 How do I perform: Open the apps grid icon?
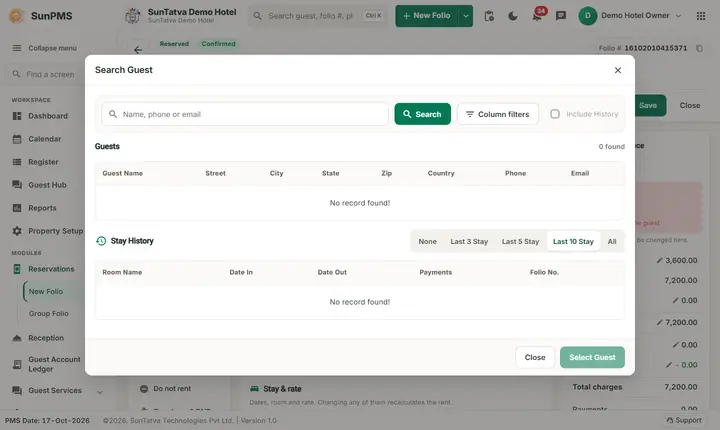pos(701,16)
